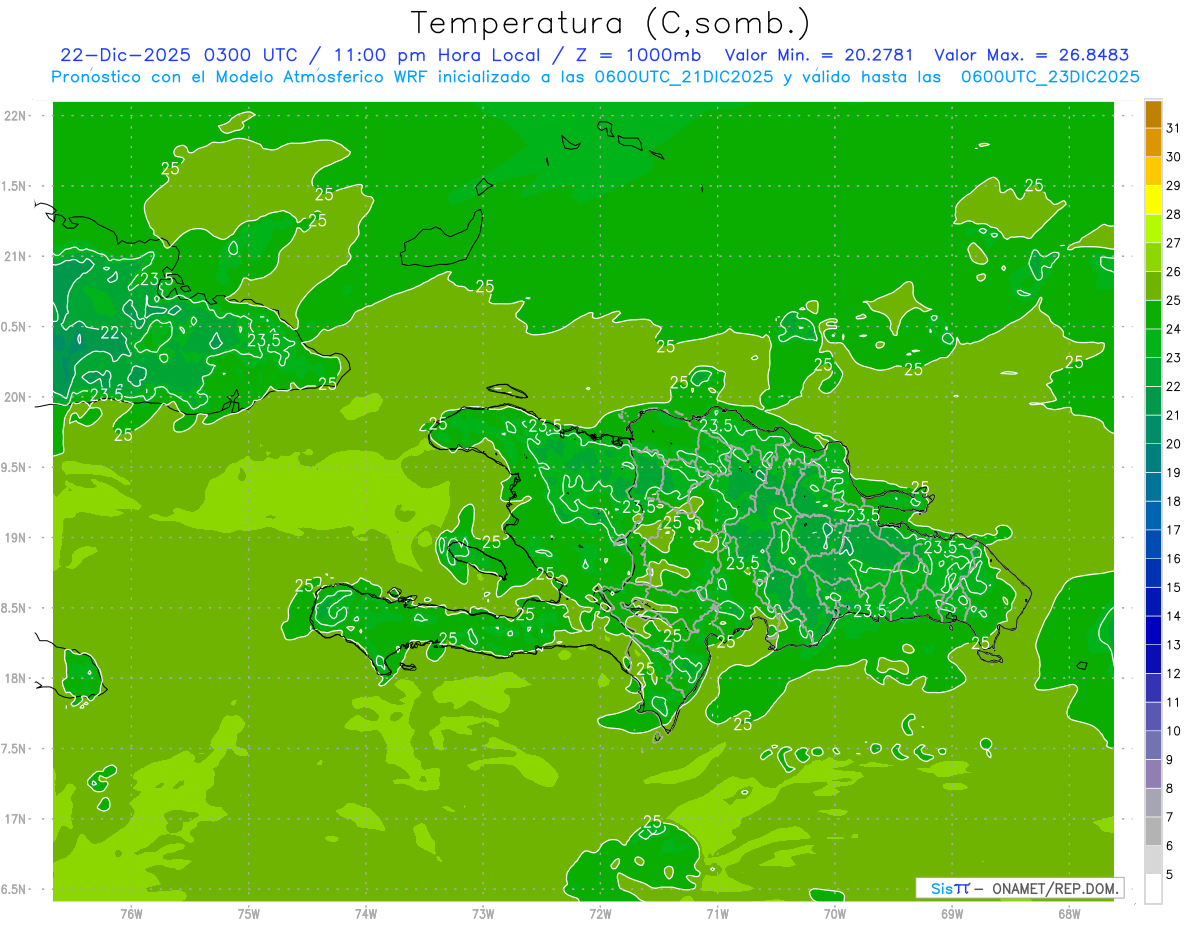Click the "76W" longitude axis label
The height and width of the screenshot is (927, 1200).
tap(131, 913)
